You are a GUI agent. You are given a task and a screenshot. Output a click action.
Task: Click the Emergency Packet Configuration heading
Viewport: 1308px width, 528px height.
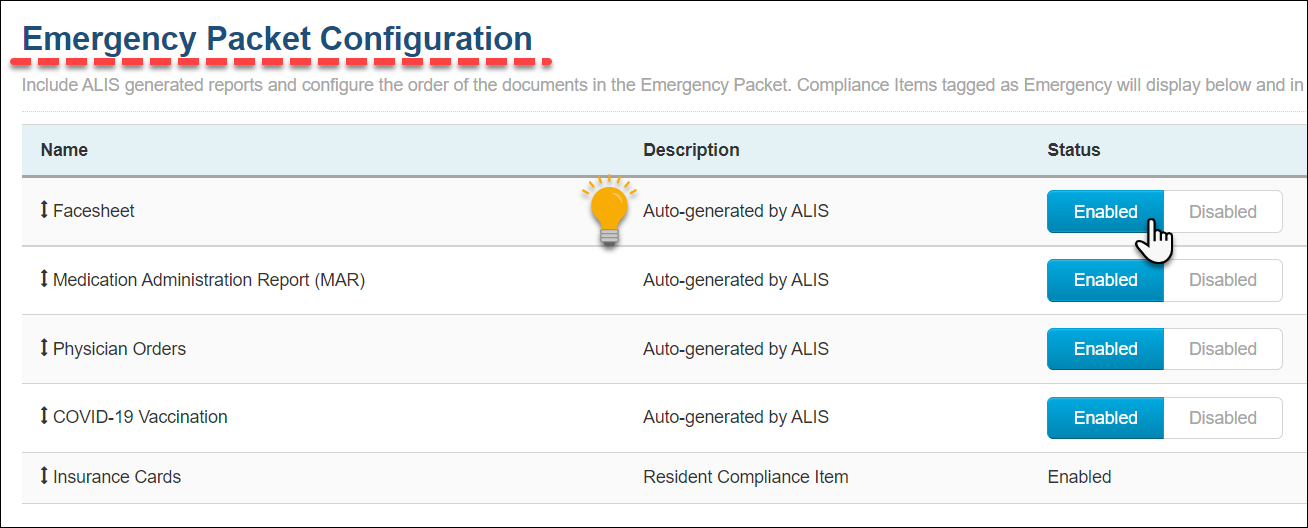(x=278, y=39)
